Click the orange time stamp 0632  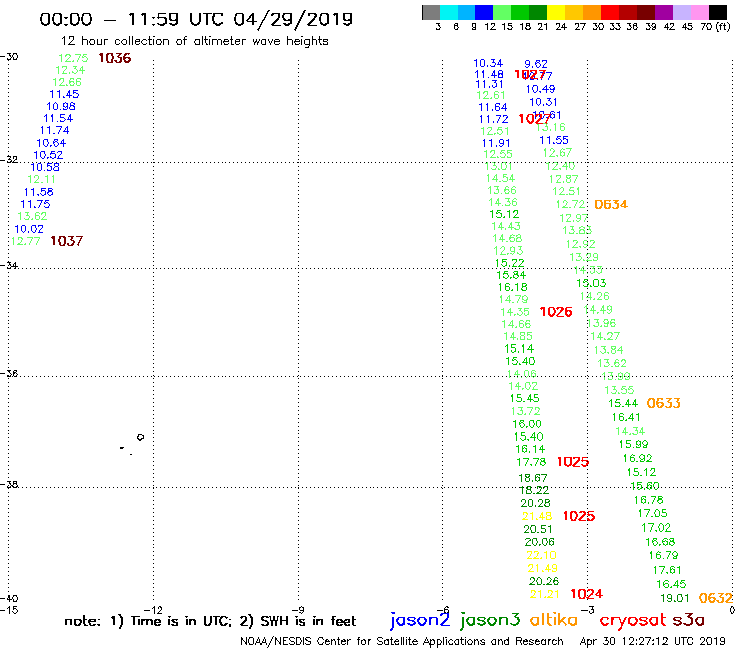[715, 598]
